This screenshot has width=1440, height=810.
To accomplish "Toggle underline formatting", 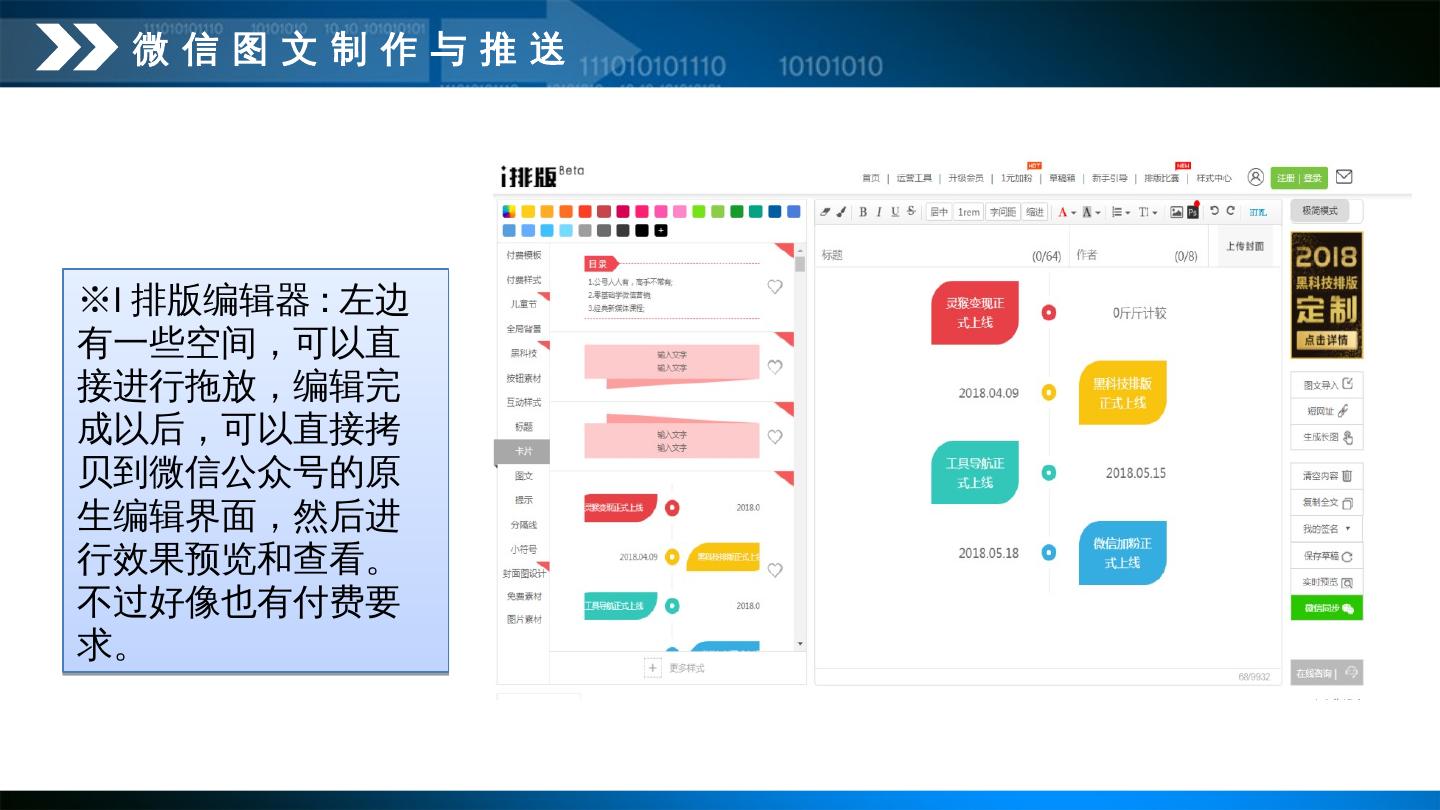I will [895, 212].
